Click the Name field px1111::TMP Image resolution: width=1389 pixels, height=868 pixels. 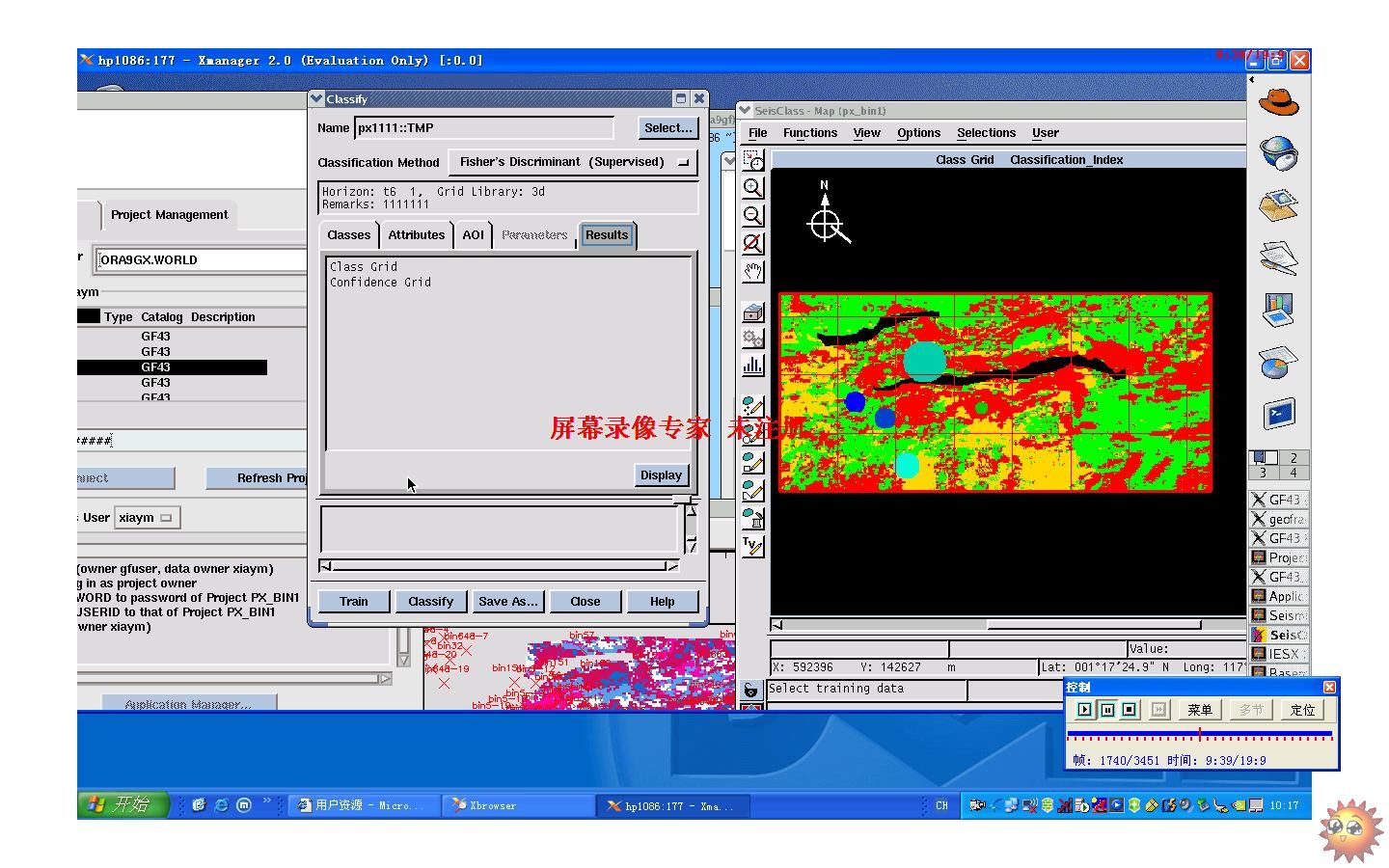(484, 127)
